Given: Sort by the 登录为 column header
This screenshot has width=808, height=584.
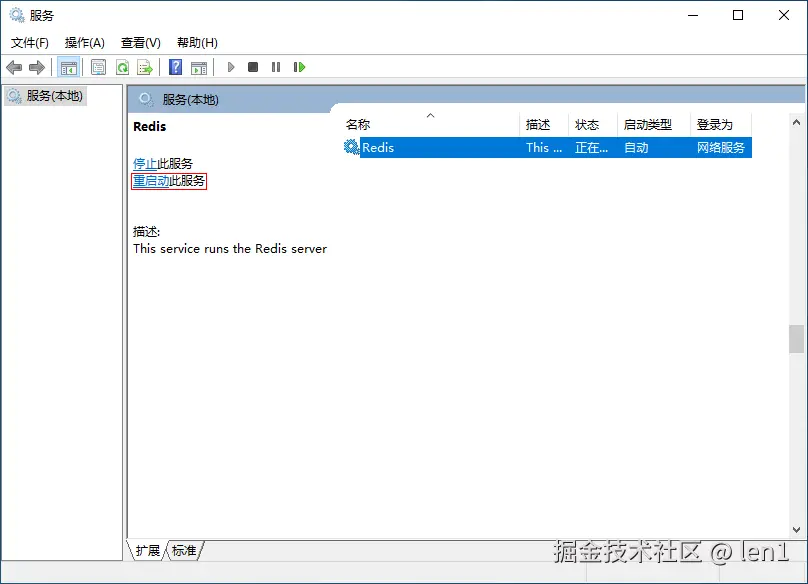Looking at the screenshot, I should tap(721, 125).
